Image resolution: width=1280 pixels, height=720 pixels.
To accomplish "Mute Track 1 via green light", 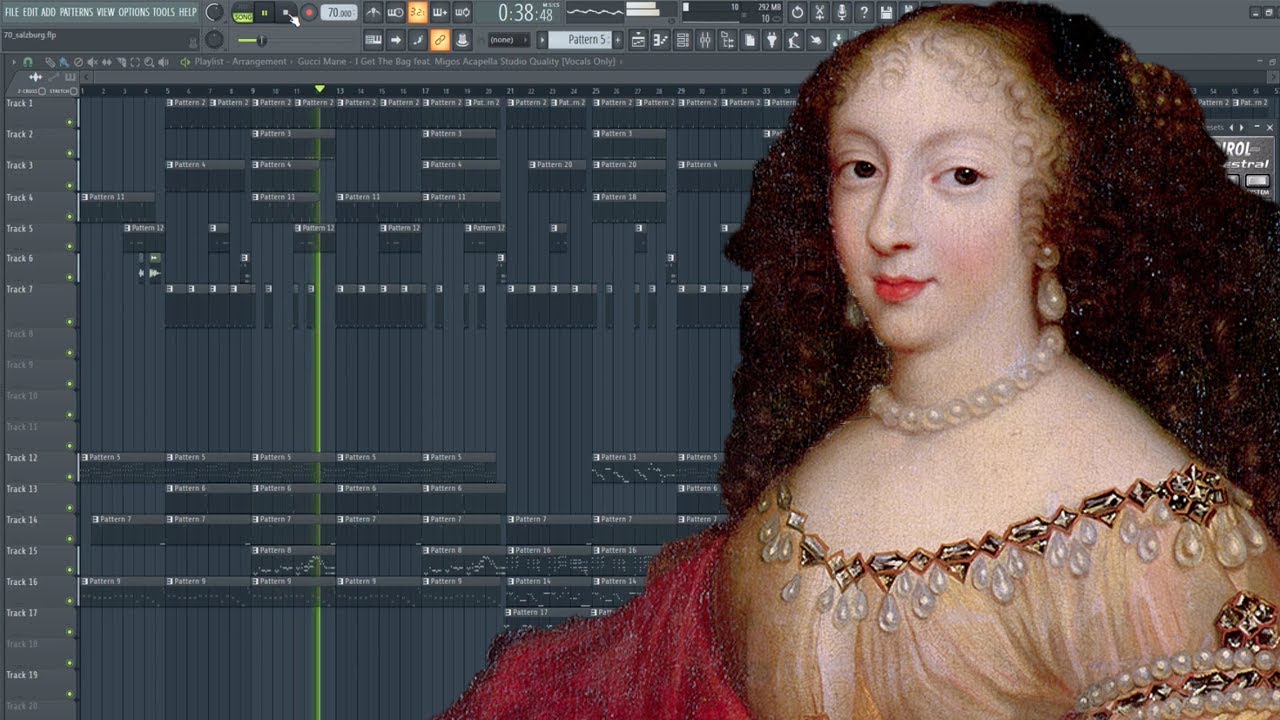I will (x=69, y=123).
